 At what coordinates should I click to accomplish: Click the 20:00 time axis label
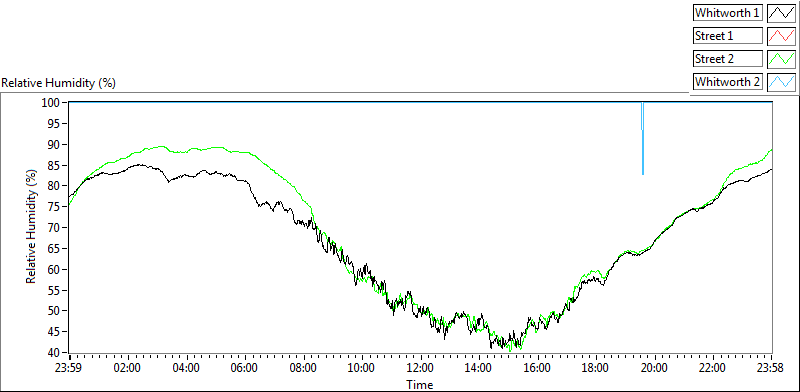click(655, 368)
